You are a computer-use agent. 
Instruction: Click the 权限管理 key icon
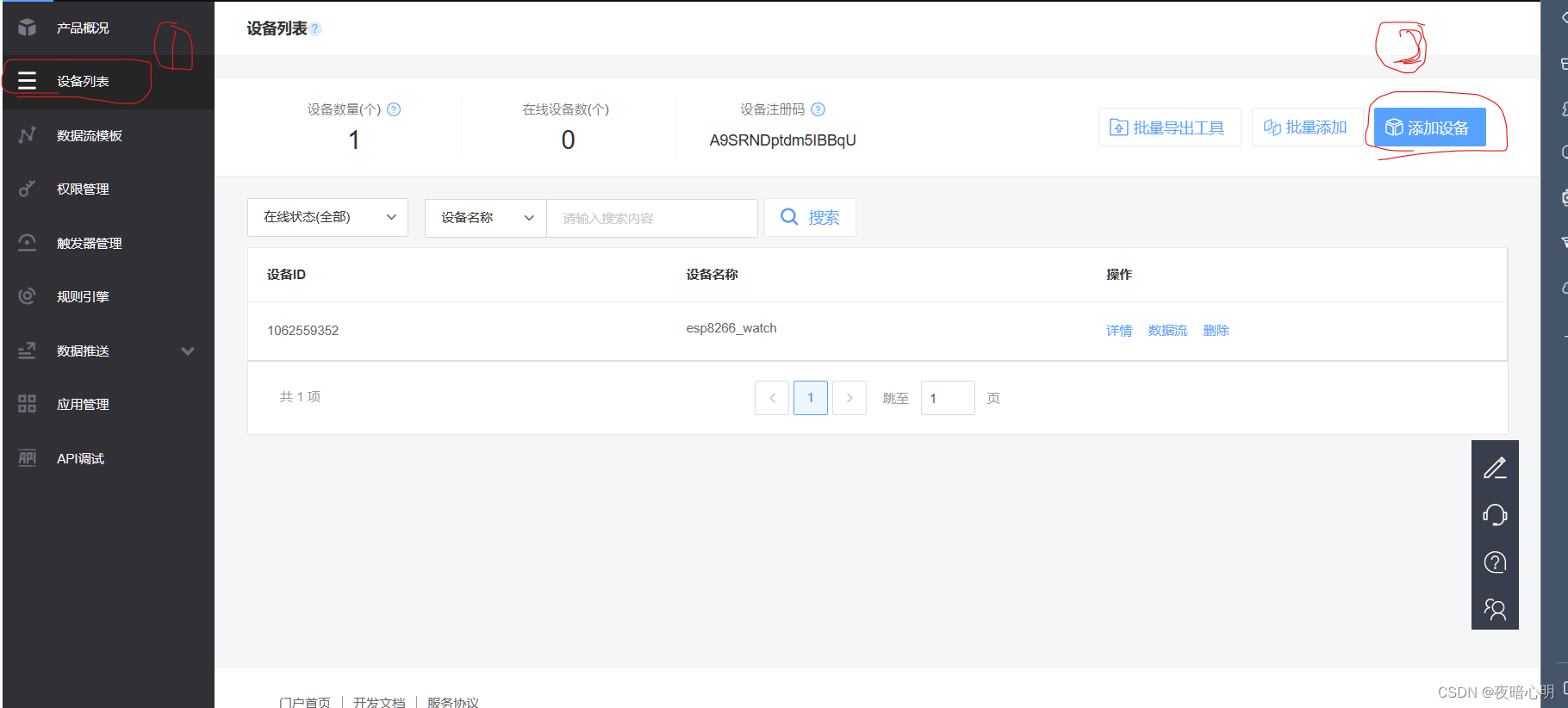click(x=28, y=189)
